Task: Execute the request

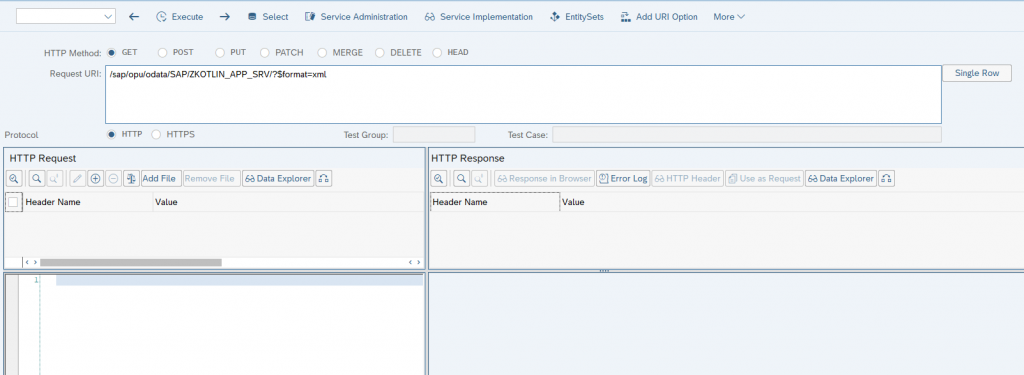Action: (180, 16)
